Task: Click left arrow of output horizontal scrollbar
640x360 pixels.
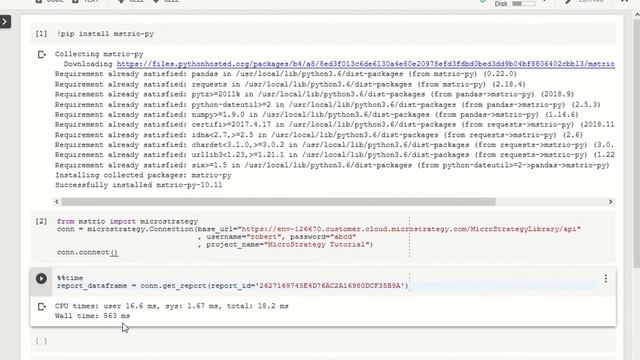Action: pos(57,202)
